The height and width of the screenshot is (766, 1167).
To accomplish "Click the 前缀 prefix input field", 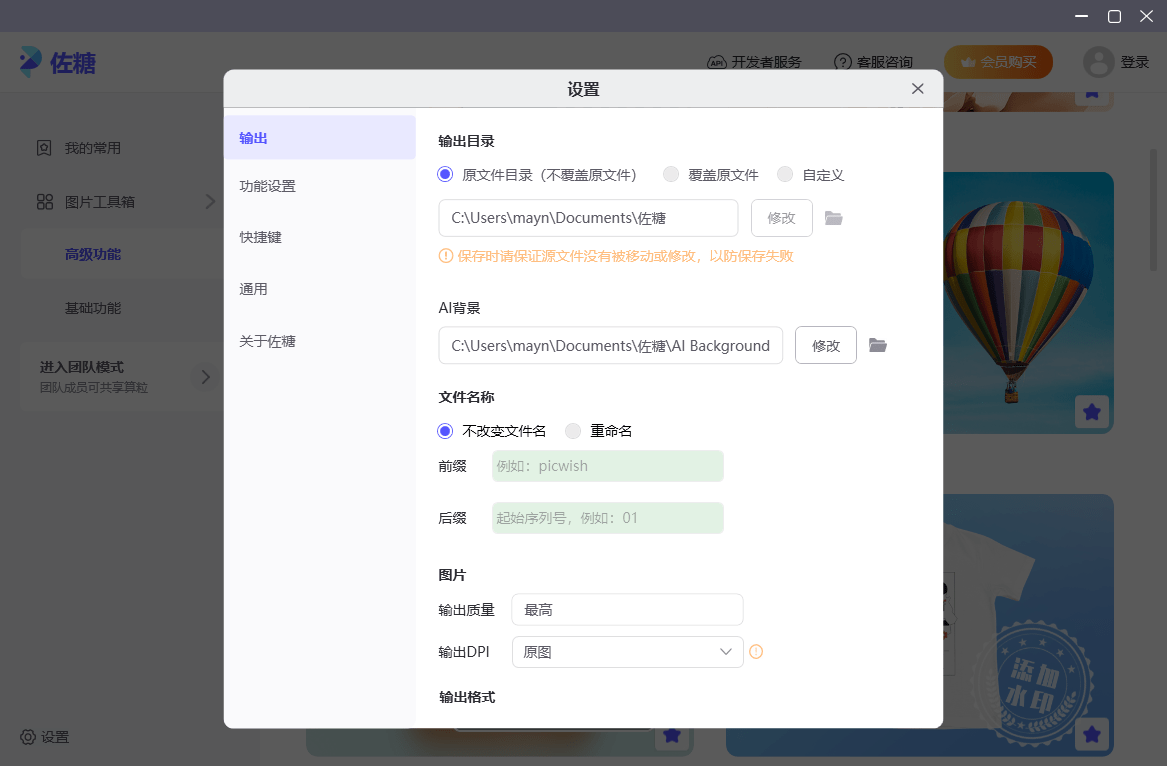I will (607, 465).
